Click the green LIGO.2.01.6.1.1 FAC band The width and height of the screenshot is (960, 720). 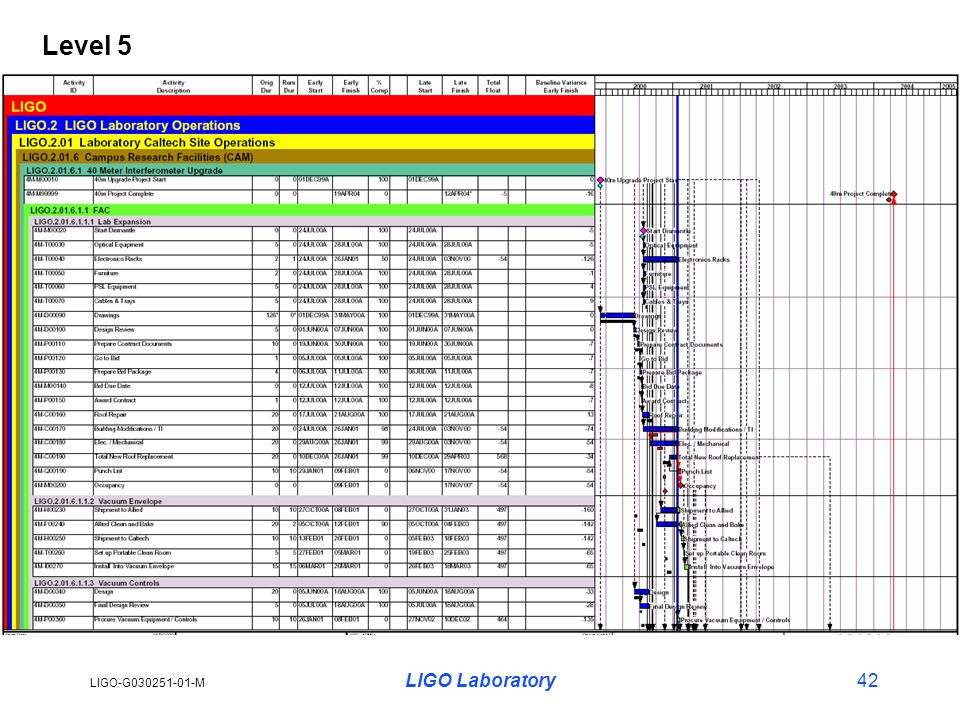(310, 210)
